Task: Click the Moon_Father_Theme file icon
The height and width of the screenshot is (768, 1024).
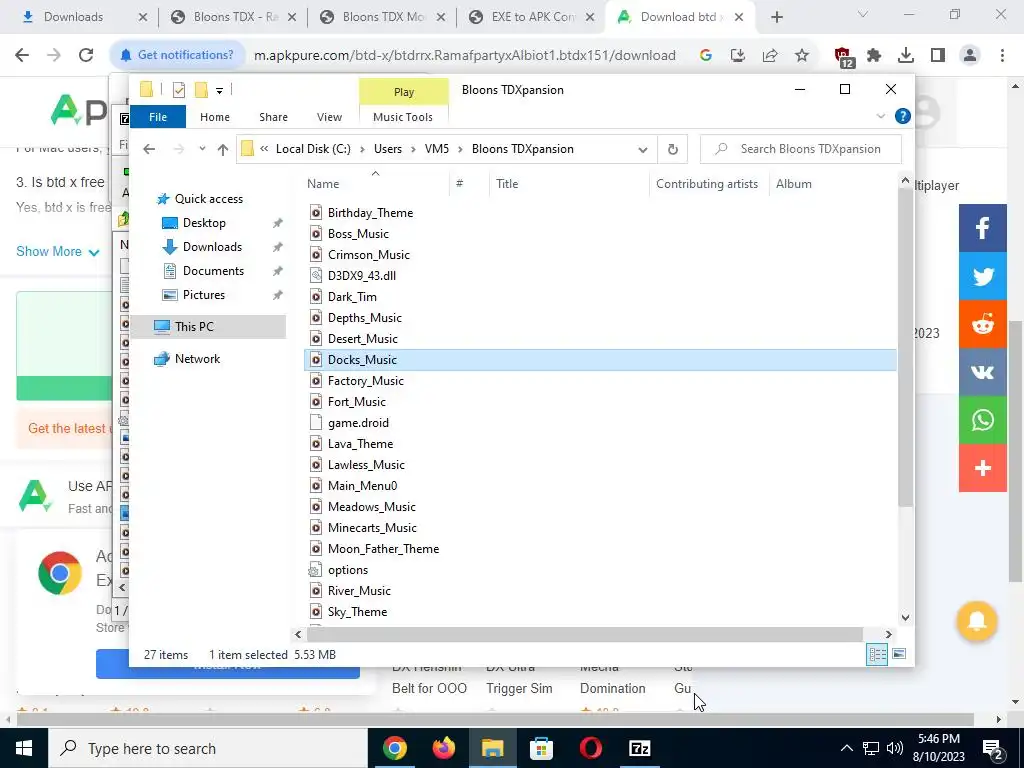Action: [316, 549]
